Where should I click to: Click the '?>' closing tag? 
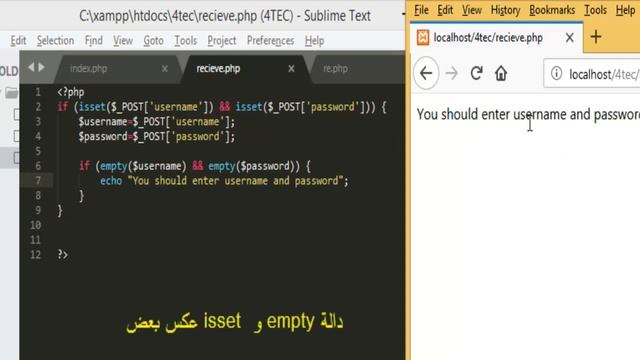62,255
